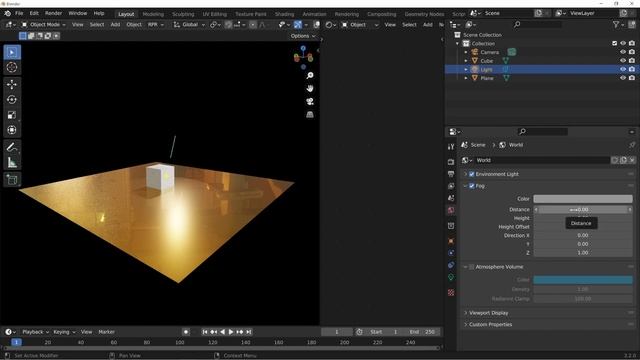
Task: Activate the Transform tool
Action: point(12,130)
